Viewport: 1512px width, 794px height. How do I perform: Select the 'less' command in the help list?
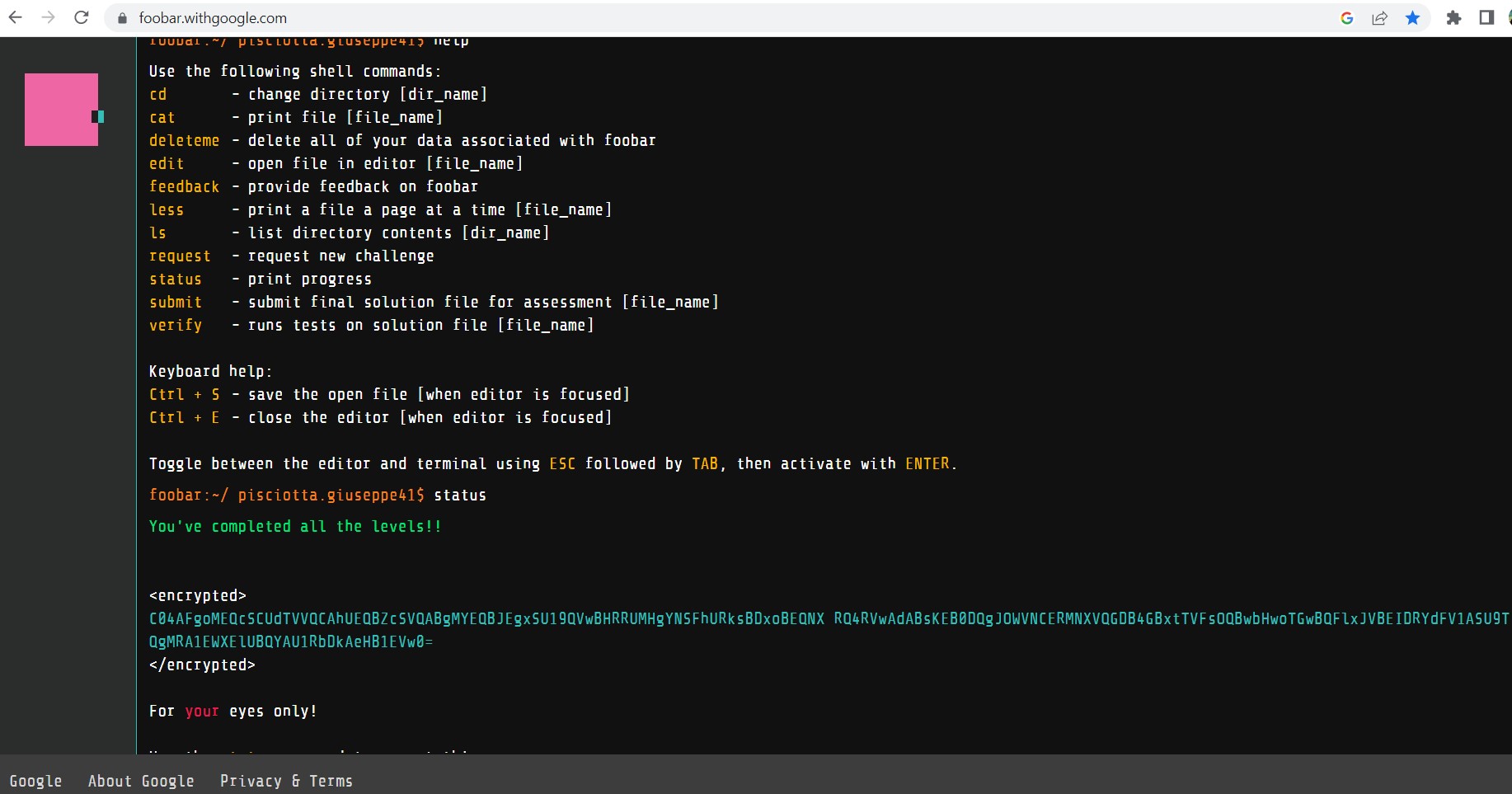167,210
